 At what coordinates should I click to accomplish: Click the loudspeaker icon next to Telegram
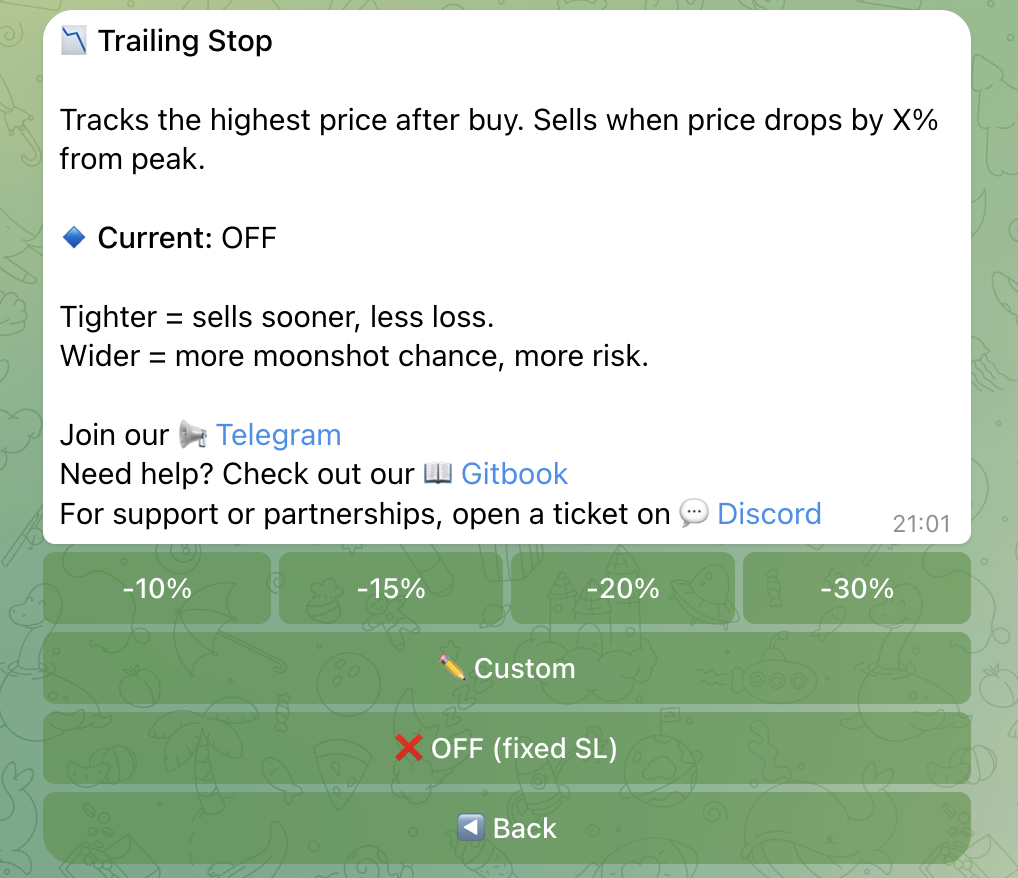(x=188, y=434)
